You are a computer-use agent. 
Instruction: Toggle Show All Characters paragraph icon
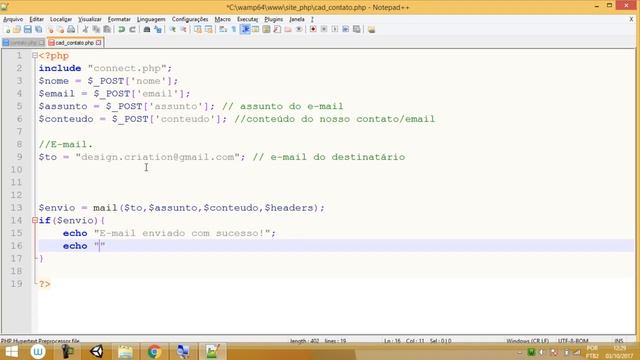234,29
